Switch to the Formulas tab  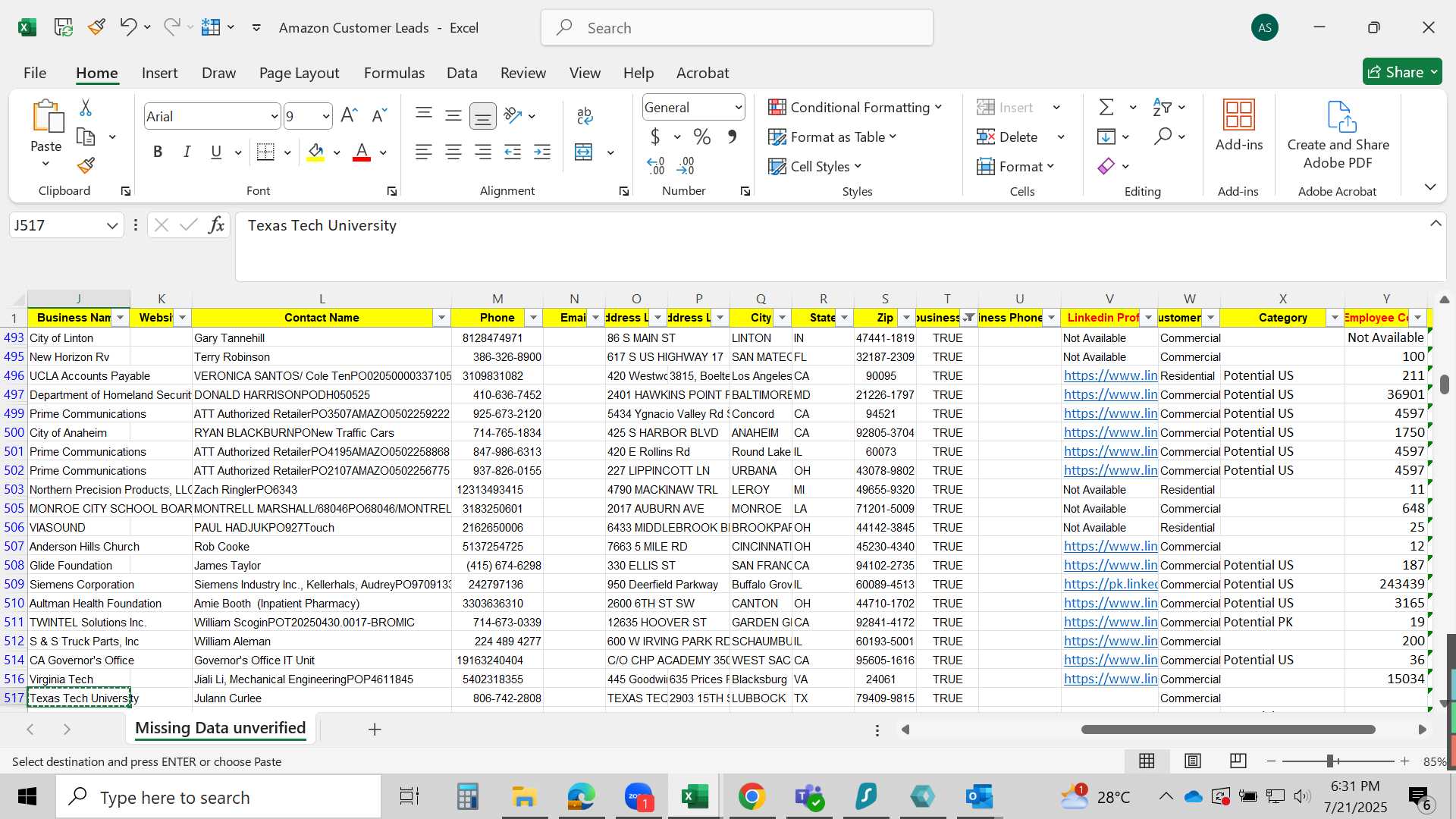click(394, 73)
